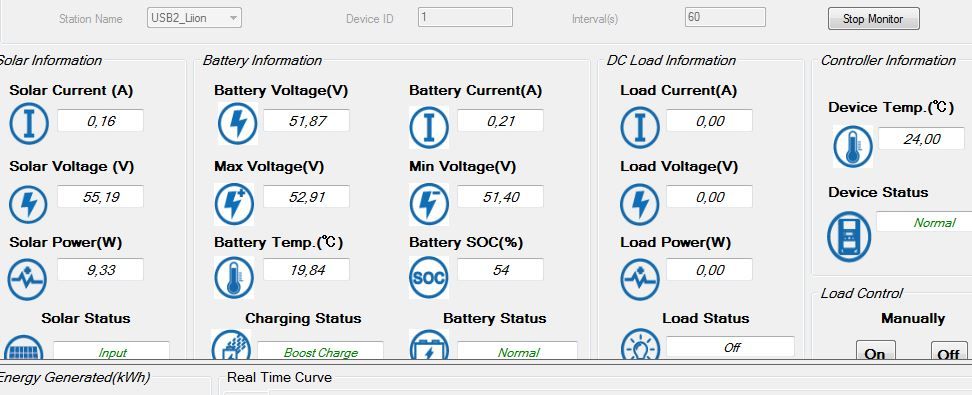Select Battery Temp value 19,84
This screenshot has width=972, height=395.
[306, 270]
